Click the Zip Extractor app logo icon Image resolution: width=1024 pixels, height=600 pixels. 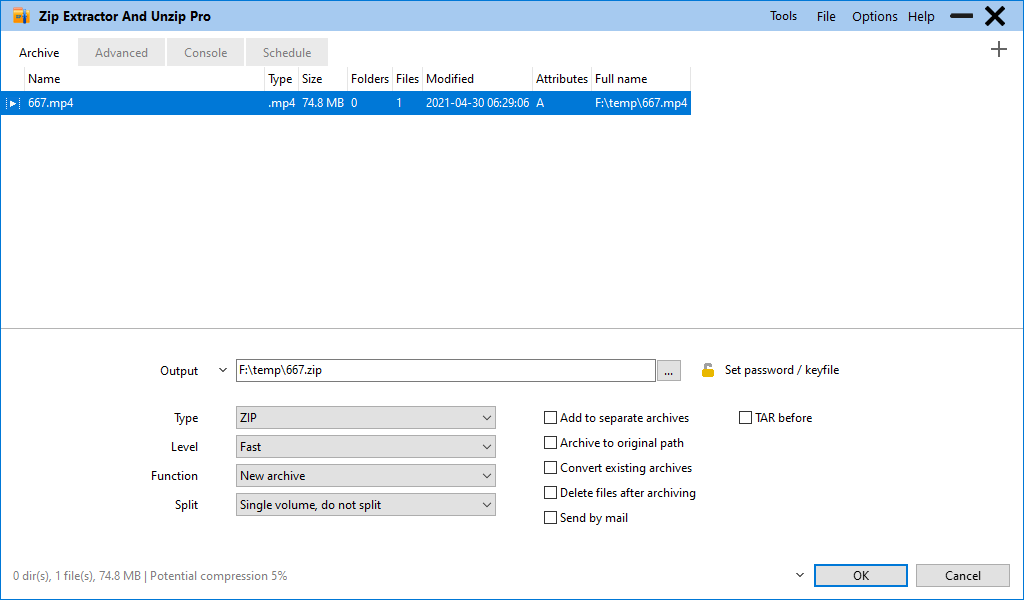(x=22, y=16)
